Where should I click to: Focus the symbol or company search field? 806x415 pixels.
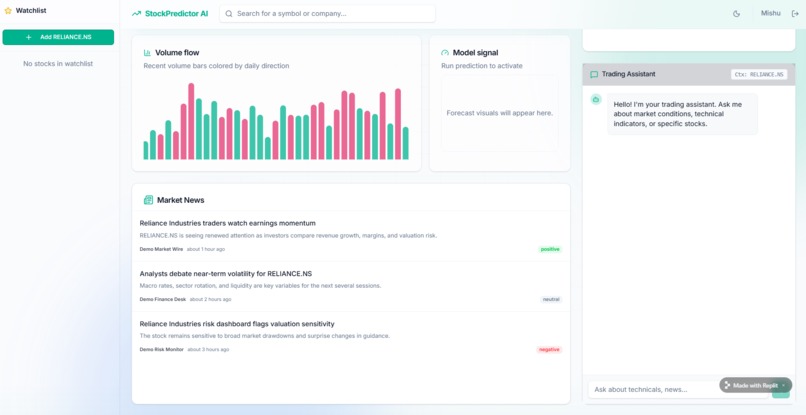pos(327,14)
